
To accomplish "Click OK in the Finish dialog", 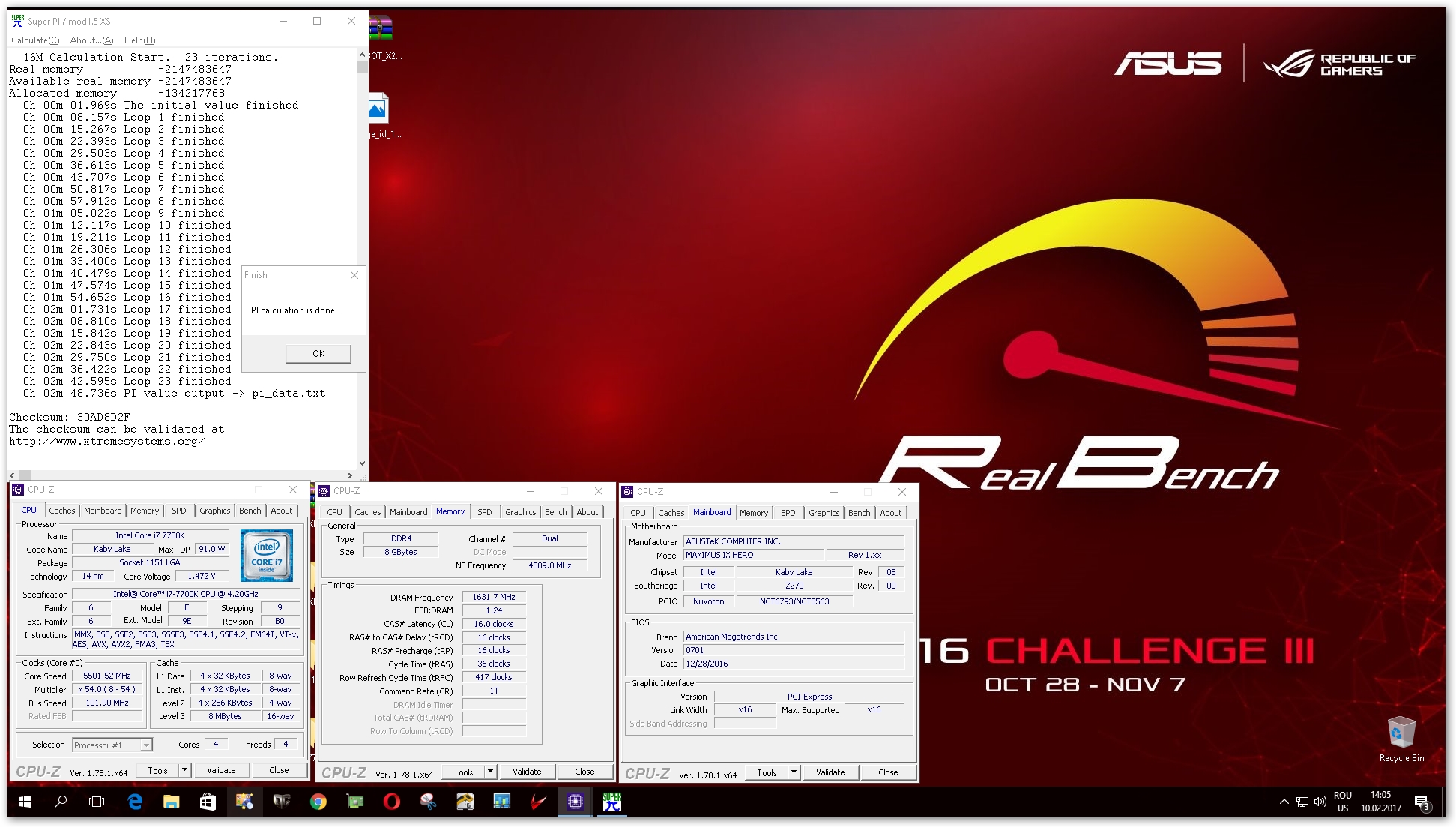I will point(318,353).
